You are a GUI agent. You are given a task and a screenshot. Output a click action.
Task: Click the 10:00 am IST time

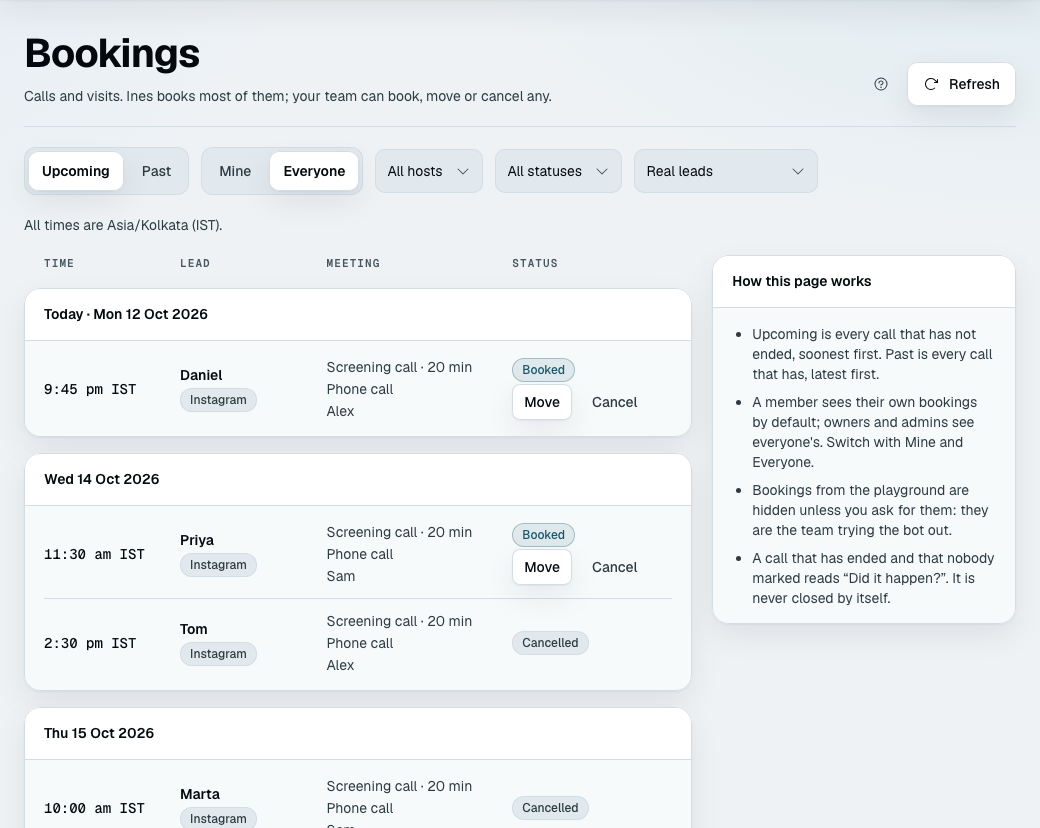94,809
